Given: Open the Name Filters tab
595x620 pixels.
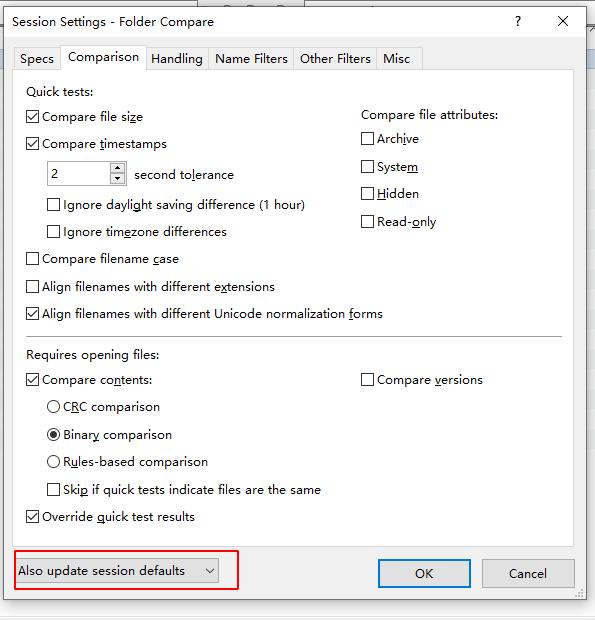Looking at the screenshot, I should coord(251,59).
